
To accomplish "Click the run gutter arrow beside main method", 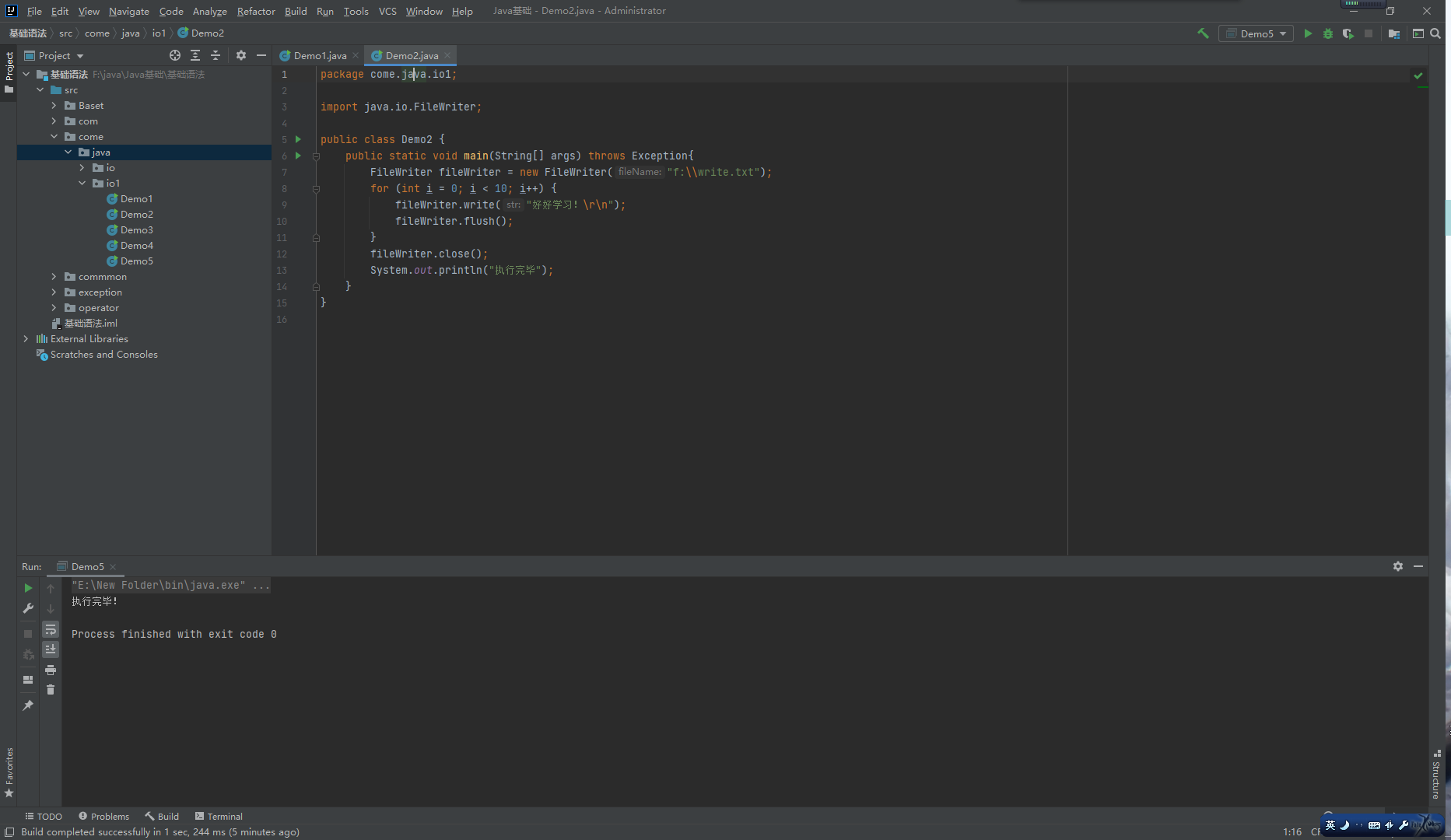I will tap(298, 156).
